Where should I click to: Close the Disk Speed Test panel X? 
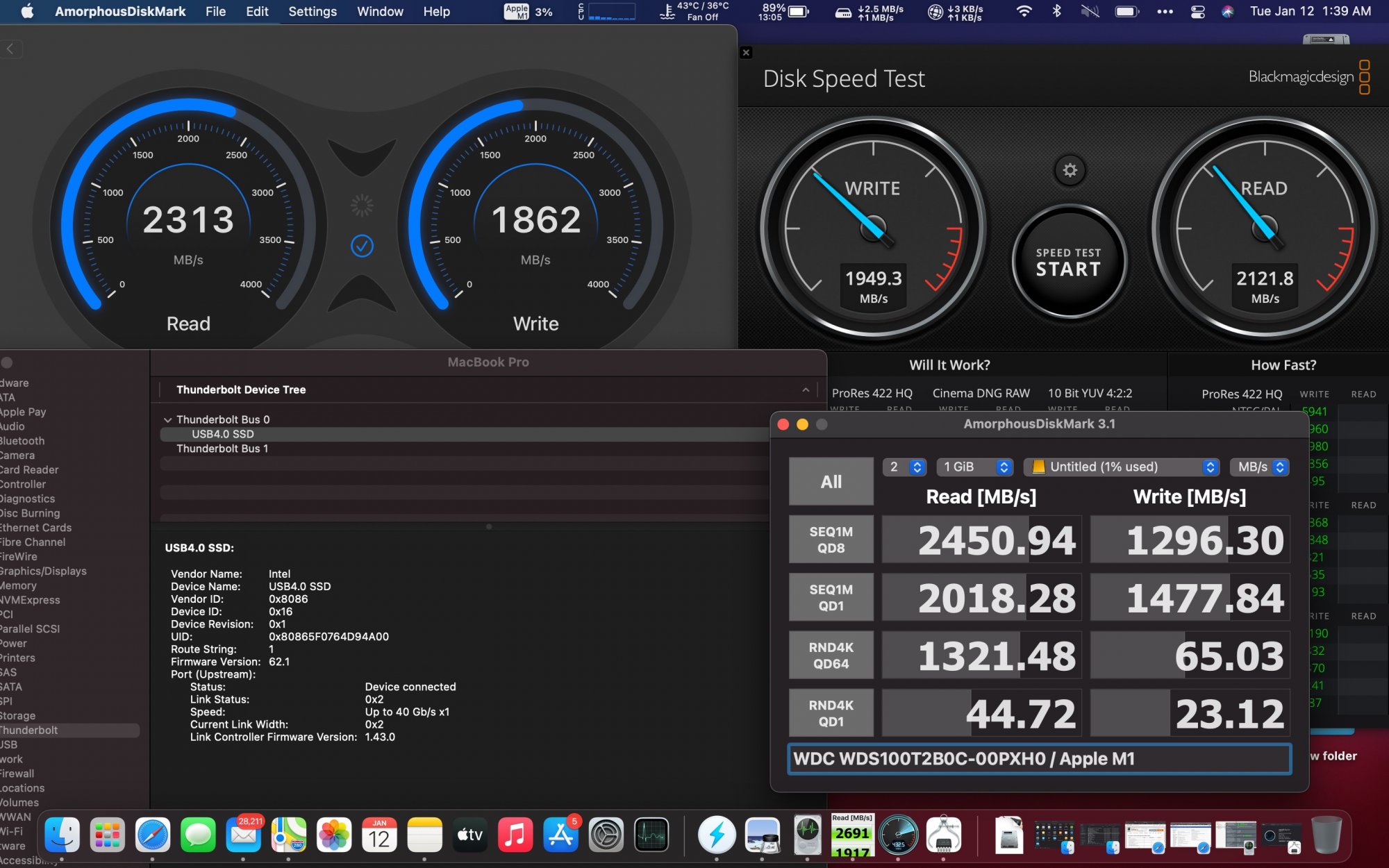[x=746, y=53]
